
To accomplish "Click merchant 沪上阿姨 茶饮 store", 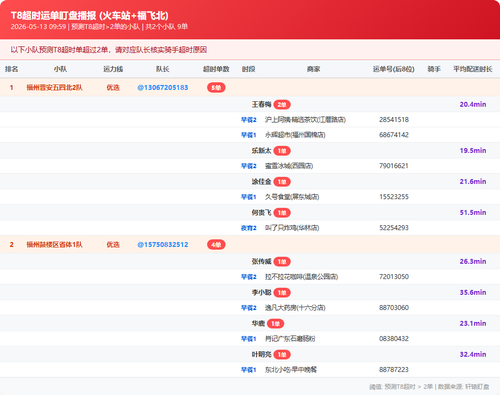I will 305,120.
